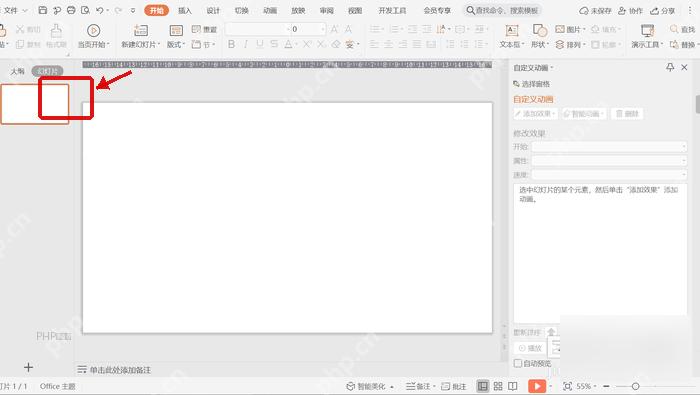
Task: Open the Section (节) dropdown
Action: 204,45
